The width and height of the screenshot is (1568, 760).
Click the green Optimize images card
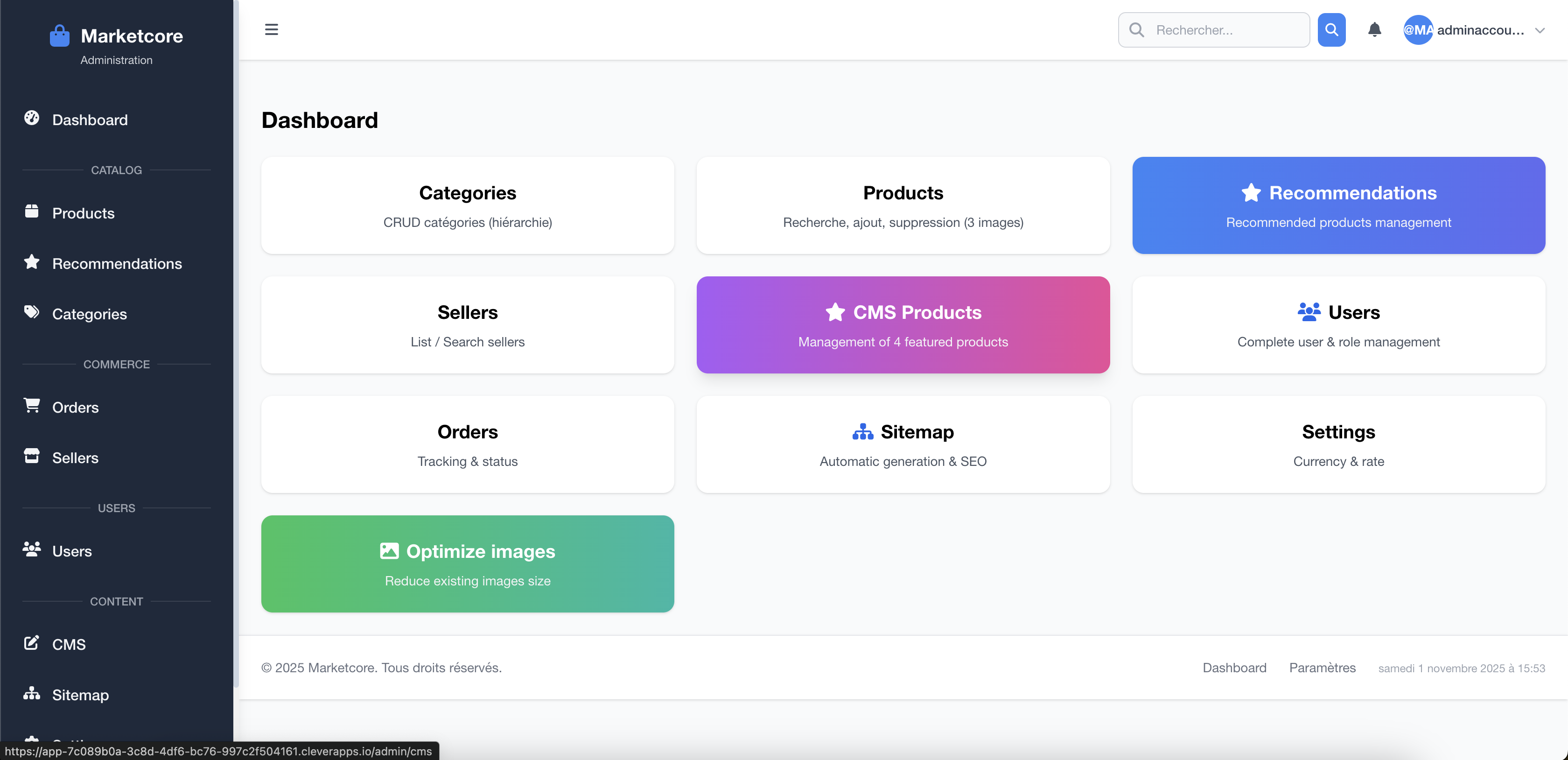[x=467, y=563]
